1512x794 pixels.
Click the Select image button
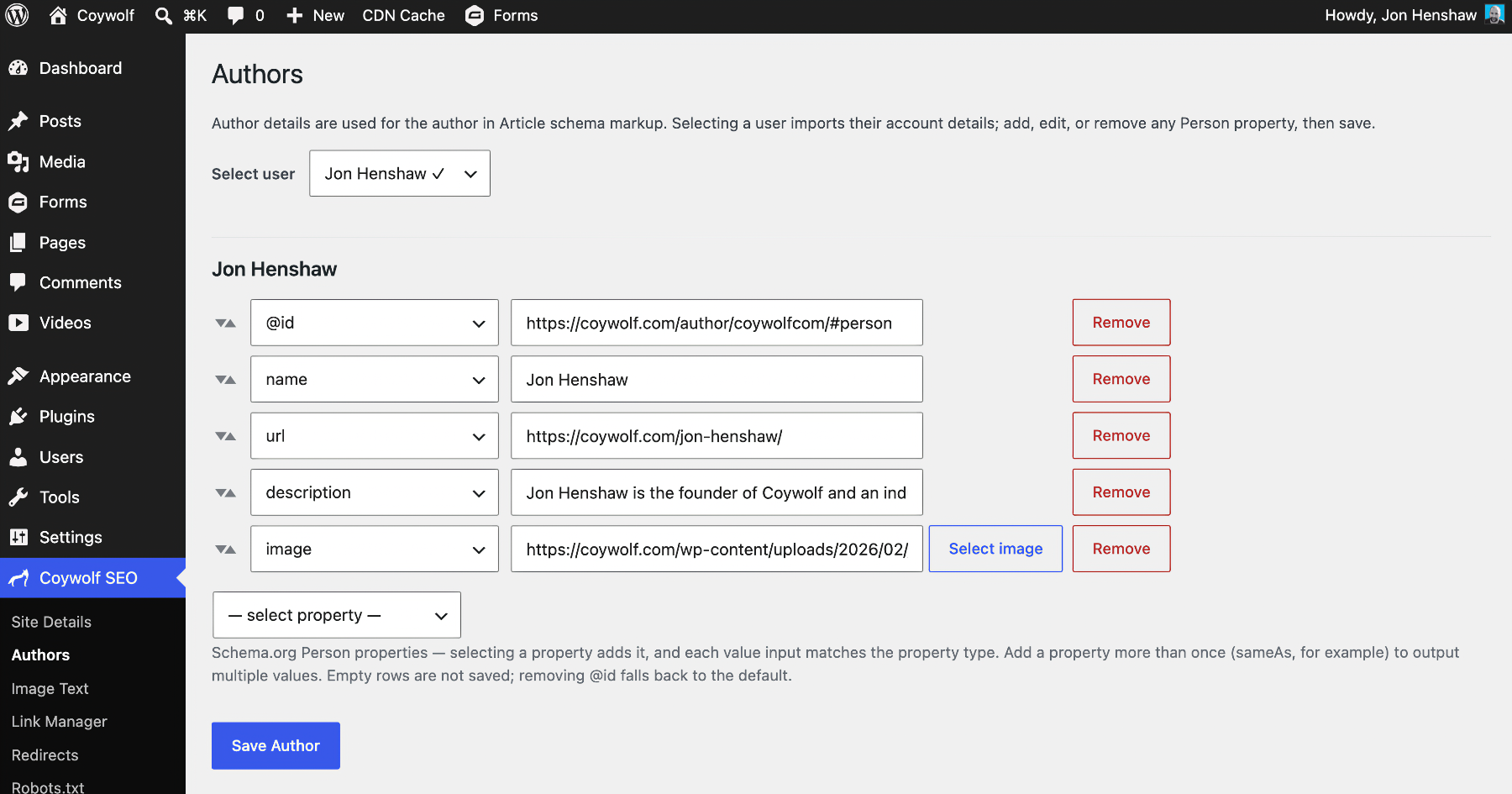995,549
